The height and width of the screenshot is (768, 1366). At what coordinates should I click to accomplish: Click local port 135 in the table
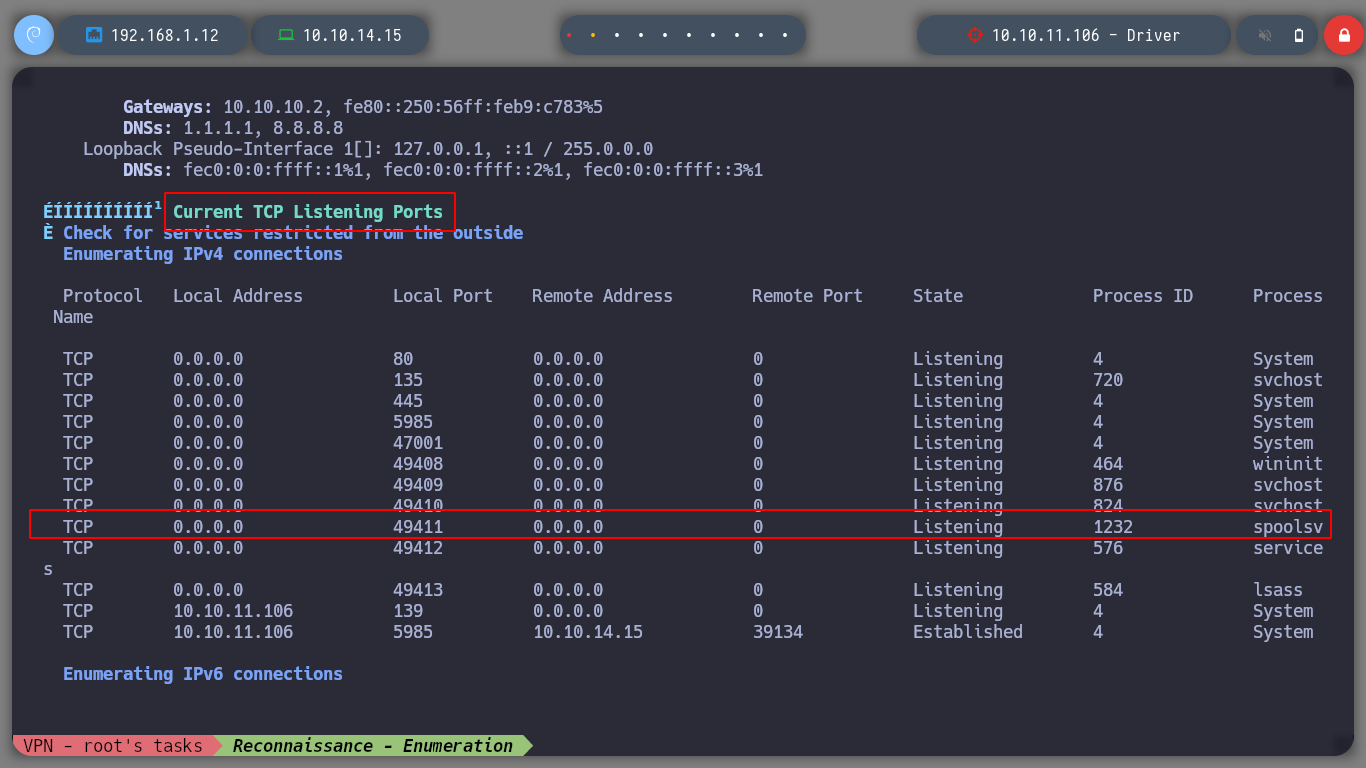click(x=408, y=380)
